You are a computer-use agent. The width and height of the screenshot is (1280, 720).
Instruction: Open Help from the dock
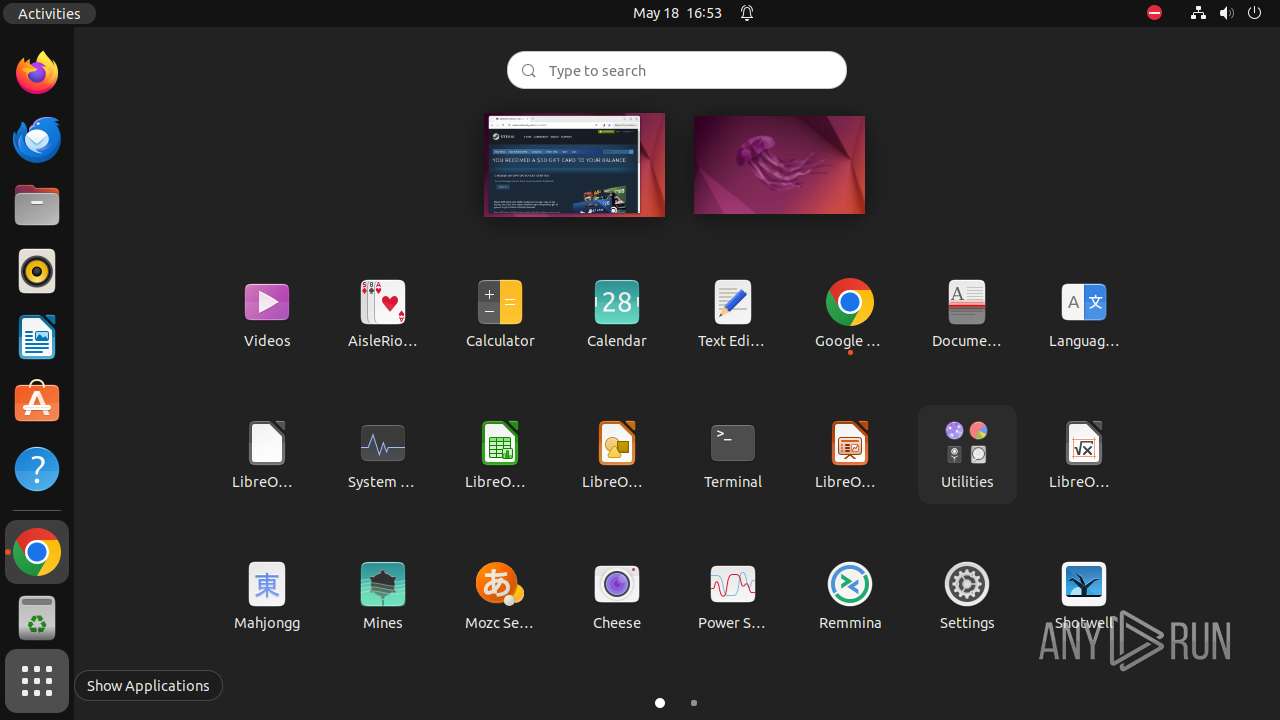coord(37,469)
